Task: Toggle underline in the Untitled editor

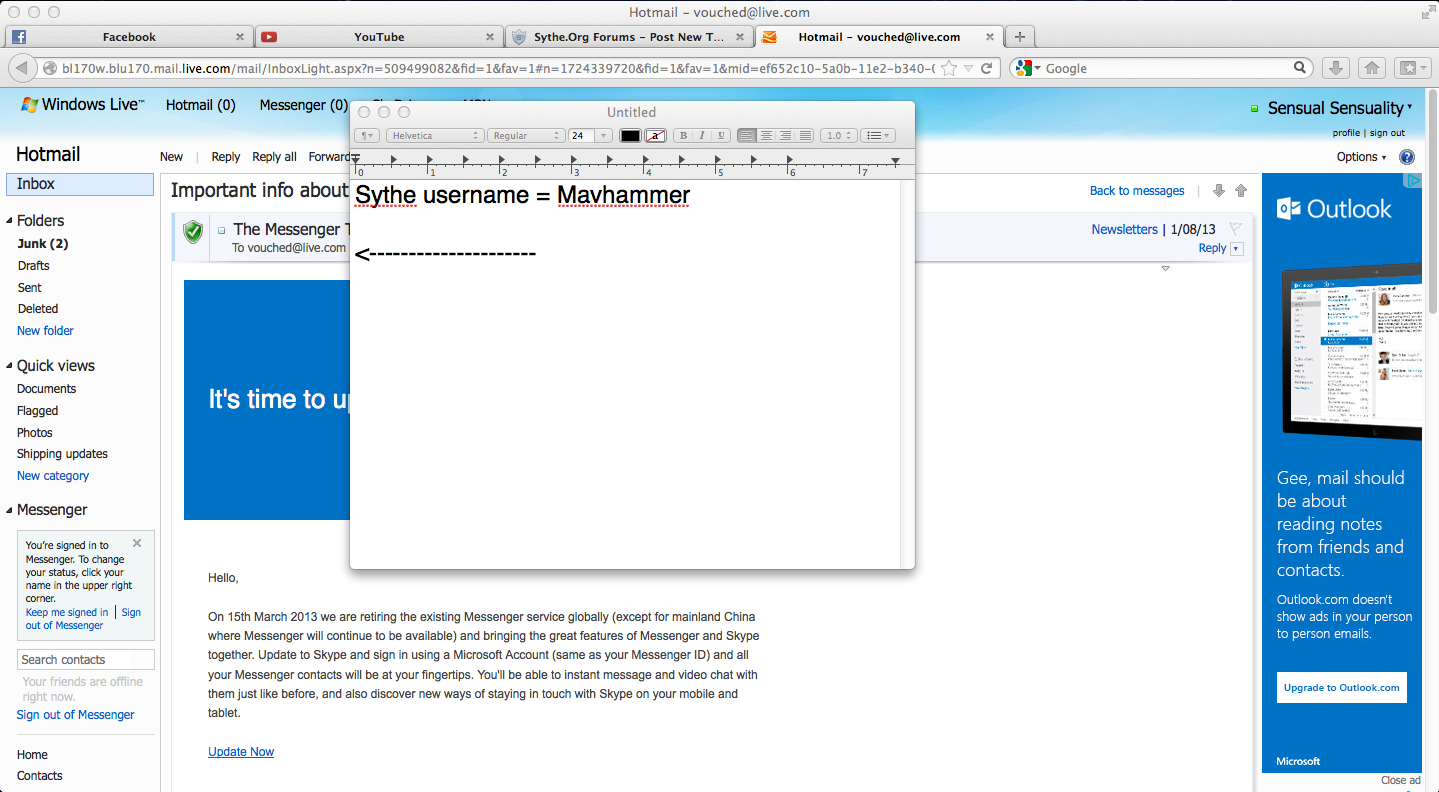Action: point(721,136)
